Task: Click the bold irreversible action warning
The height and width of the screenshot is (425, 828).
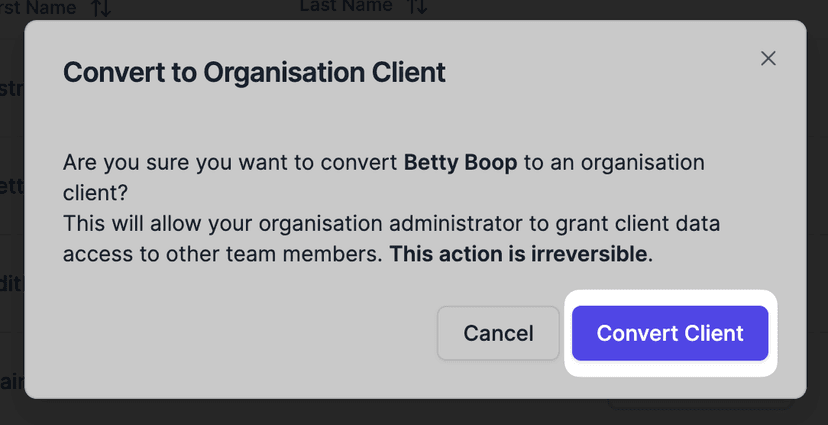Action: [x=520, y=254]
